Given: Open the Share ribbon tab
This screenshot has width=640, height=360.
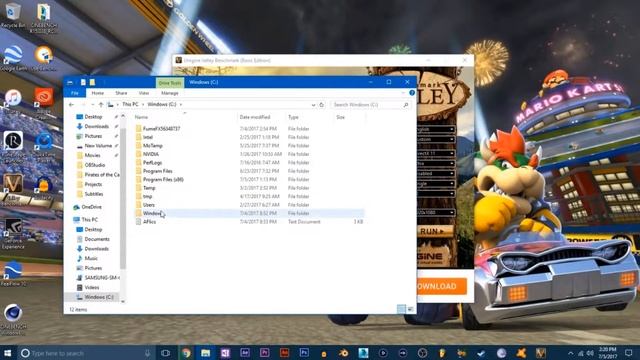Looking at the screenshot, I should click(121, 93).
